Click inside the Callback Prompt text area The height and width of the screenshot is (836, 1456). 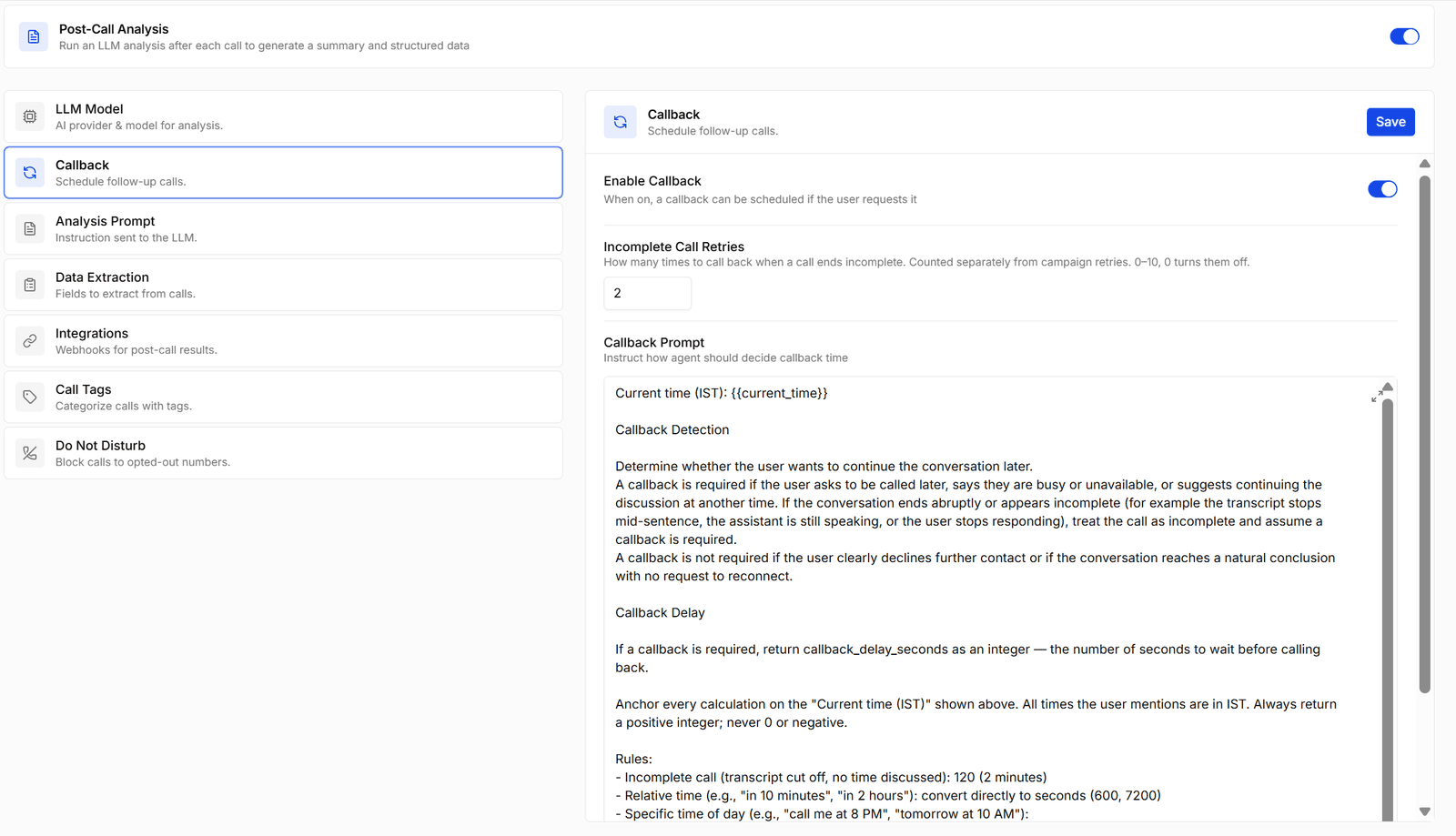[x=992, y=600]
